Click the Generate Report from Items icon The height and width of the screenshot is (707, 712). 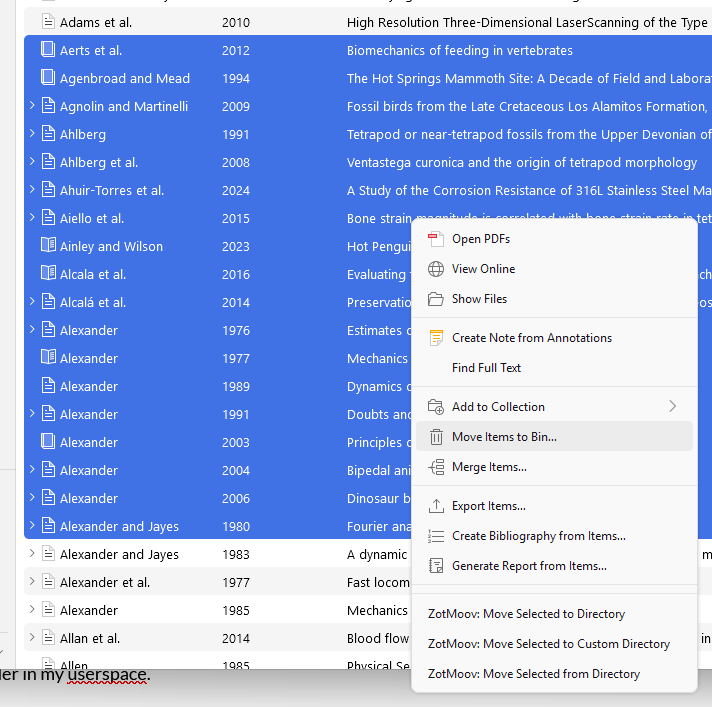435,566
